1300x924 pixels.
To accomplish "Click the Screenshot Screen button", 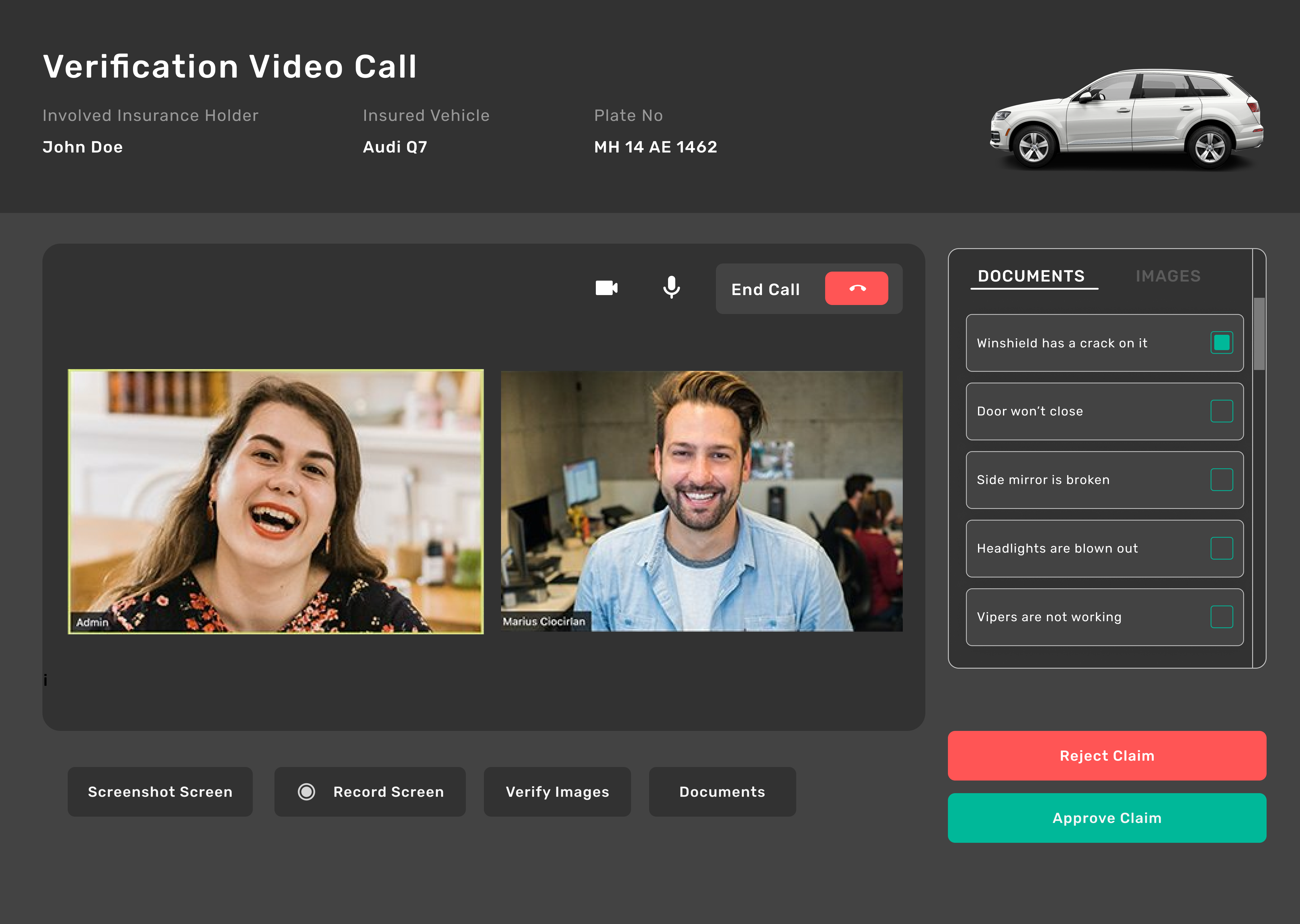I will pyautogui.click(x=160, y=791).
